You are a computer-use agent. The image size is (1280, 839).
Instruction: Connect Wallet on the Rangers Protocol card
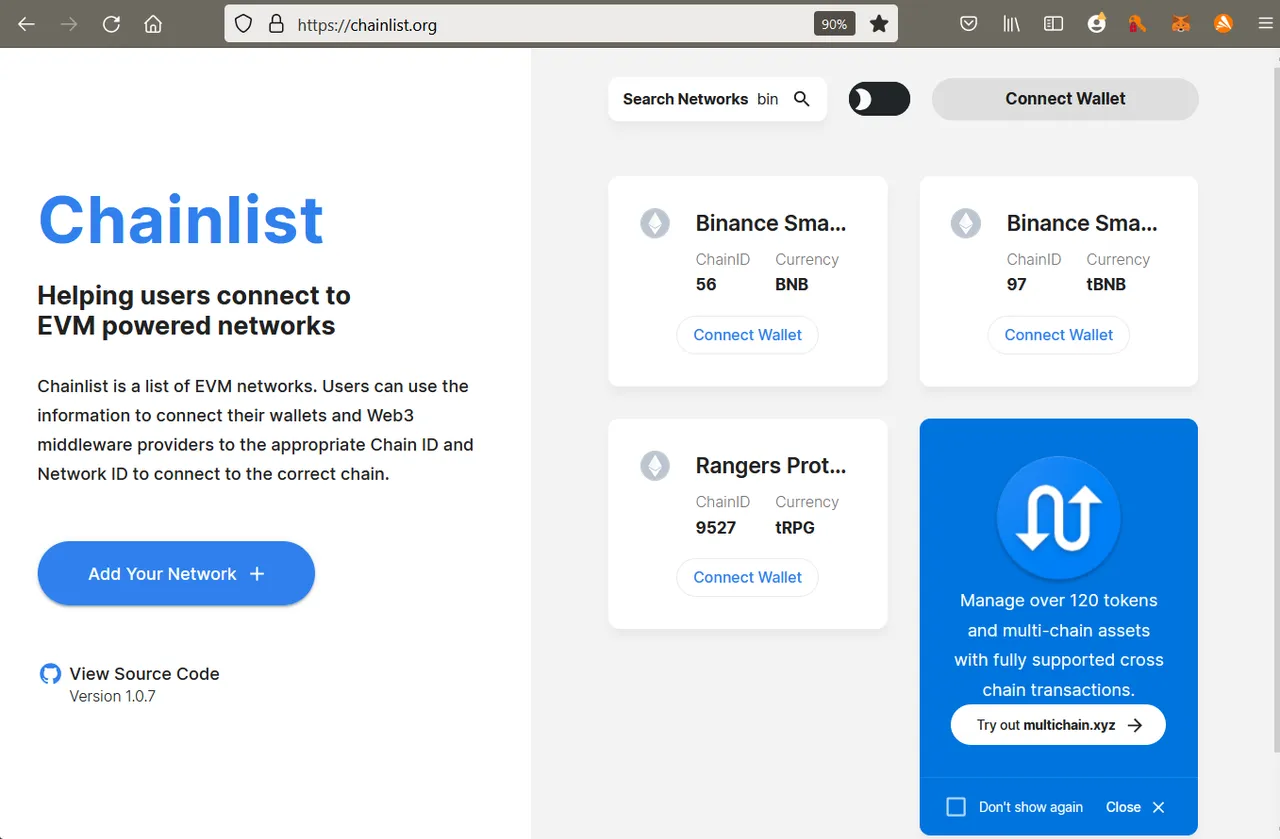748,577
